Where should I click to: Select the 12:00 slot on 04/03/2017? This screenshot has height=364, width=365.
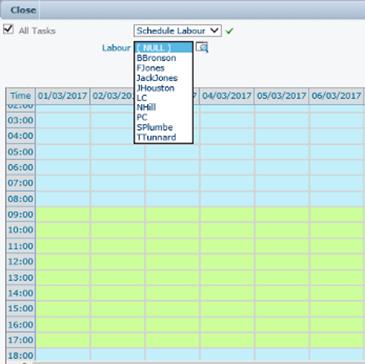pyautogui.click(x=227, y=262)
